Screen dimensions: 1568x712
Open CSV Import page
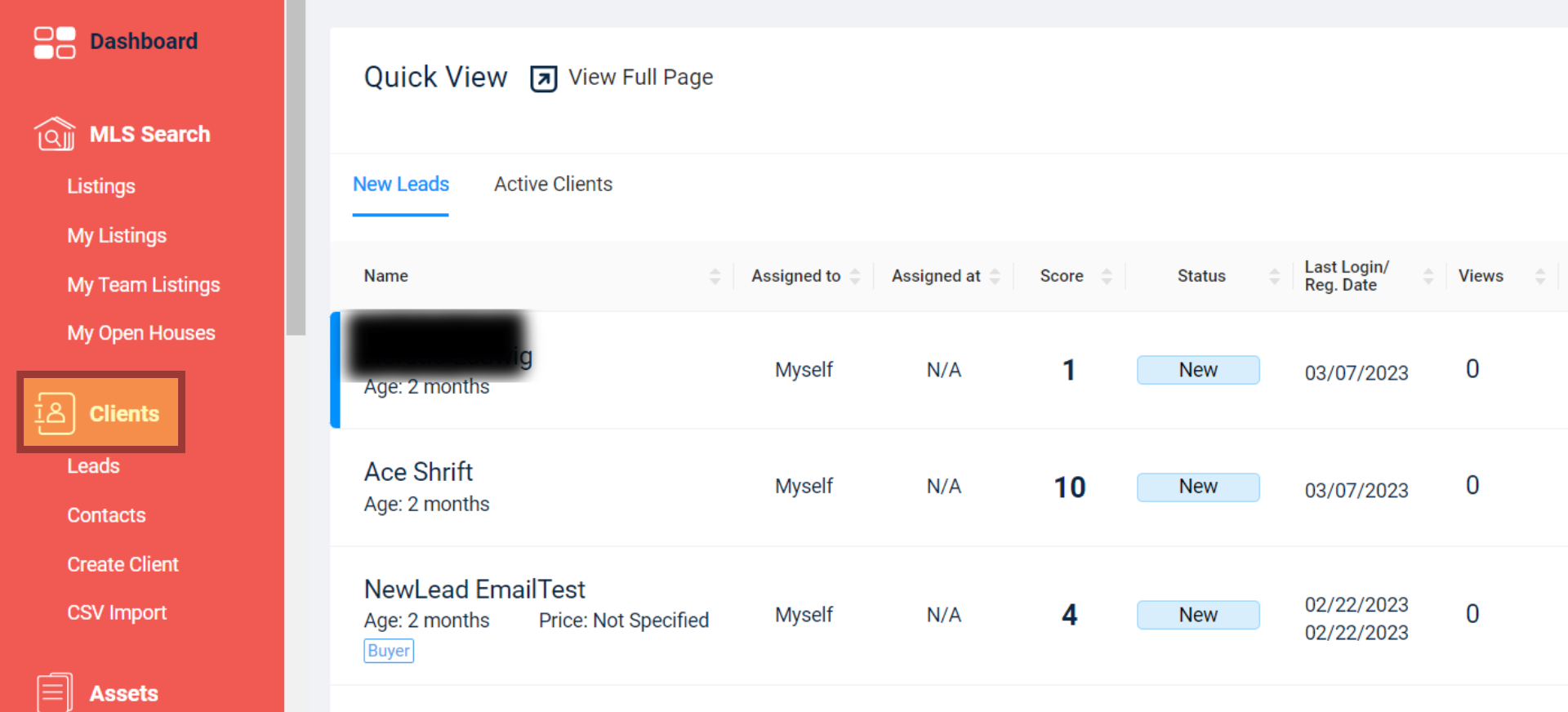(117, 612)
